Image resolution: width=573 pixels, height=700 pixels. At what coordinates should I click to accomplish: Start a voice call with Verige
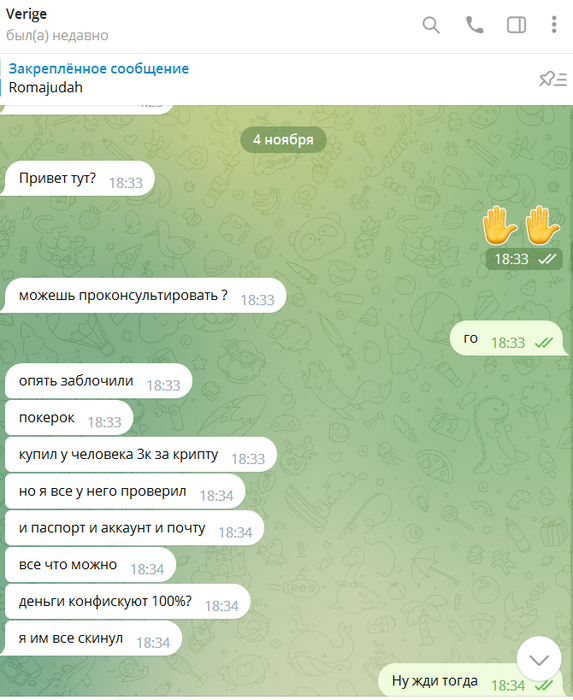tap(474, 25)
